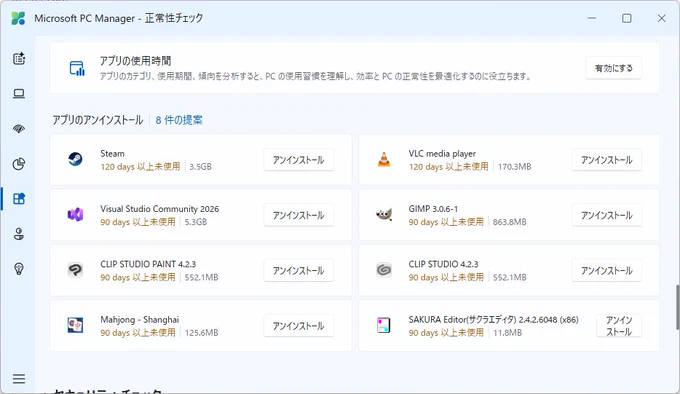
Task: Uninstall SAKURA Editor
Action: [619, 326]
